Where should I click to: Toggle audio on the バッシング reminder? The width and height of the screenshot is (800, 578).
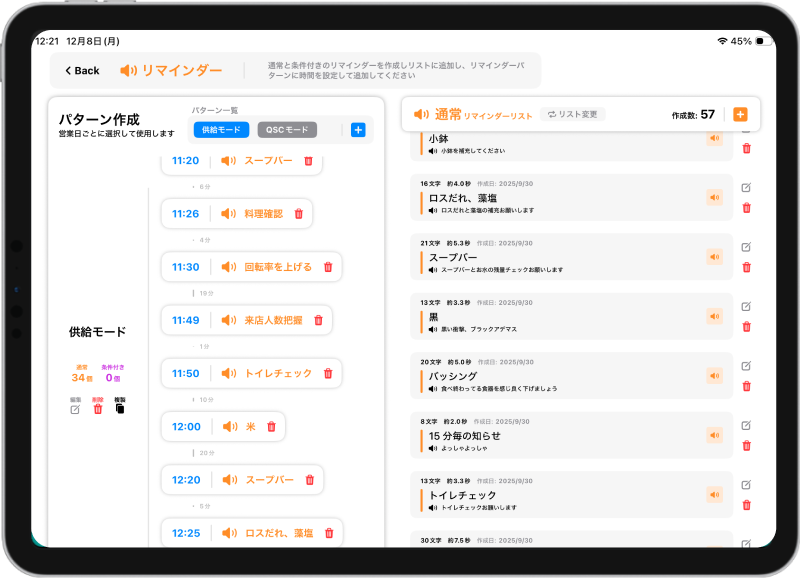pos(714,375)
